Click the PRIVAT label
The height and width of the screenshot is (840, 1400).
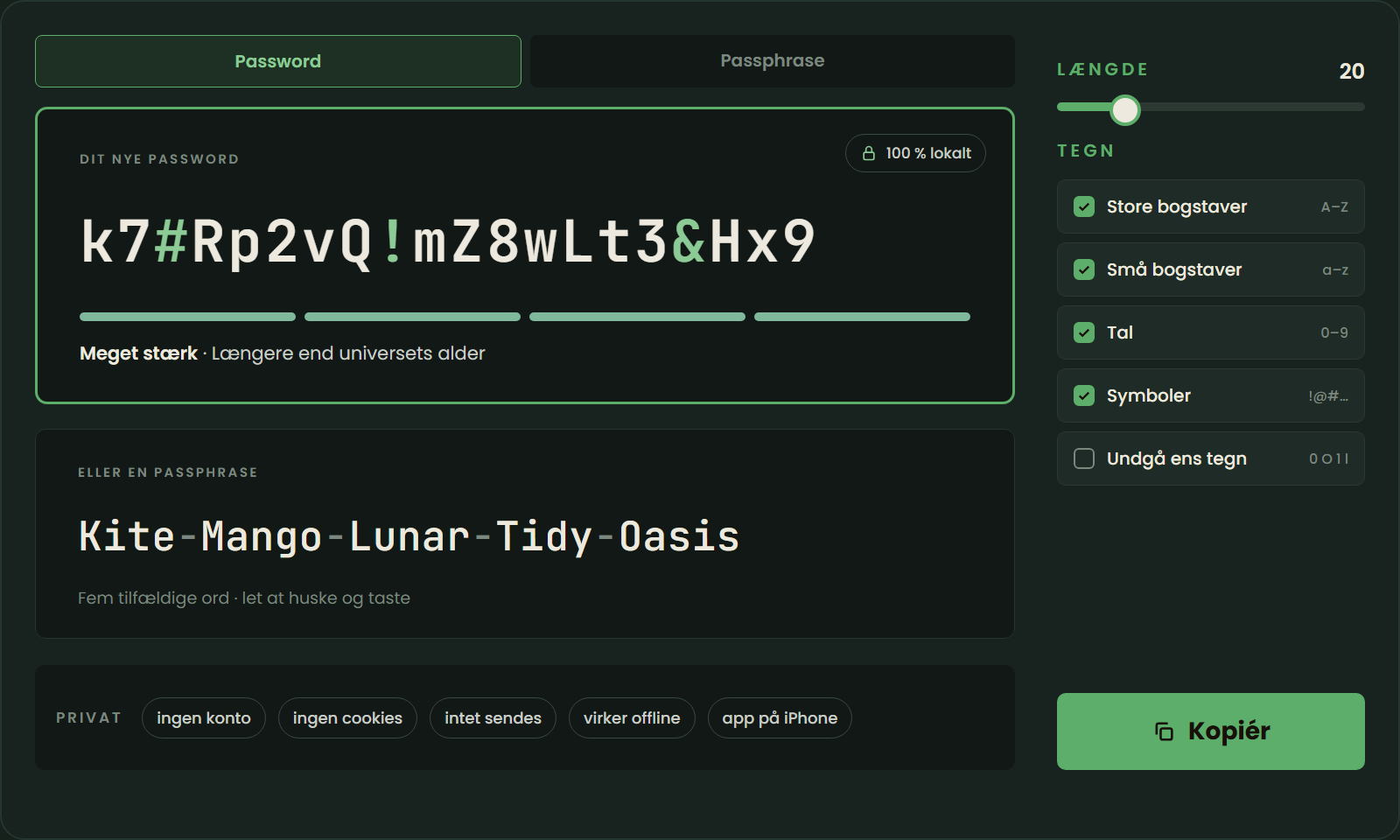(x=88, y=717)
